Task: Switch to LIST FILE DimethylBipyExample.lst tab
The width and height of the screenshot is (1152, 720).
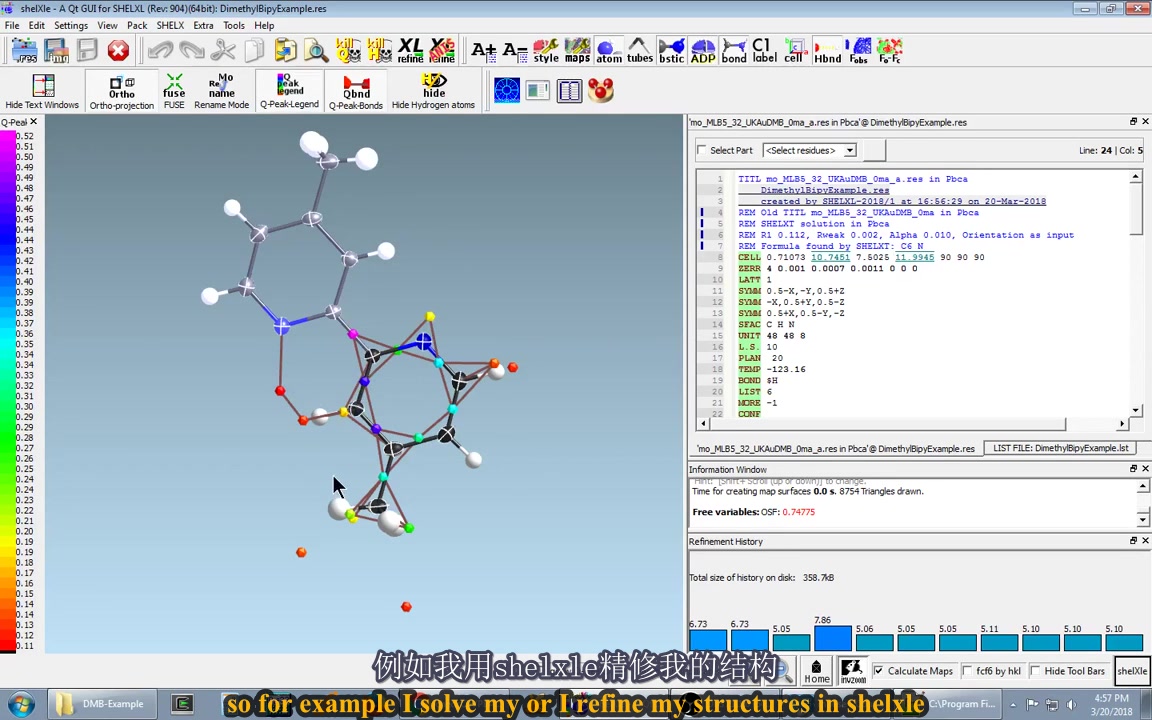Action: 1060,448
